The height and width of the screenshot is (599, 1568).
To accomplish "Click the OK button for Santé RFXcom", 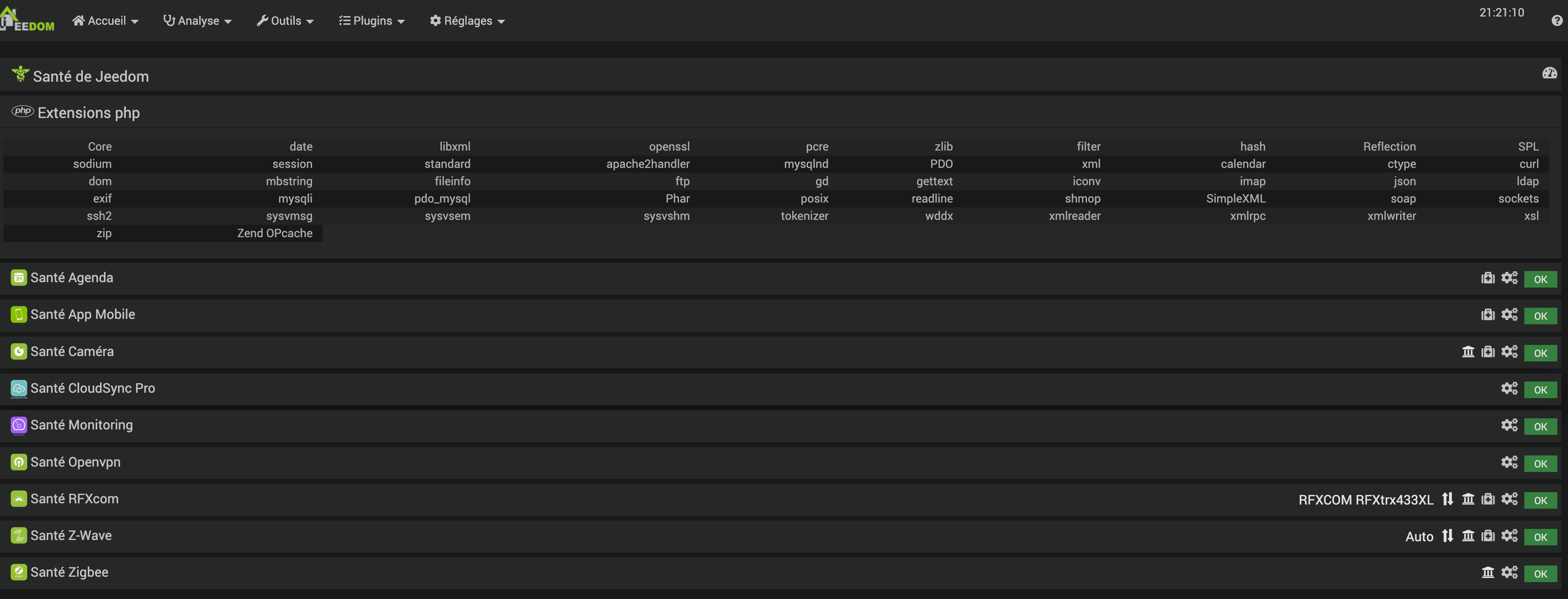I will click(1540, 500).
